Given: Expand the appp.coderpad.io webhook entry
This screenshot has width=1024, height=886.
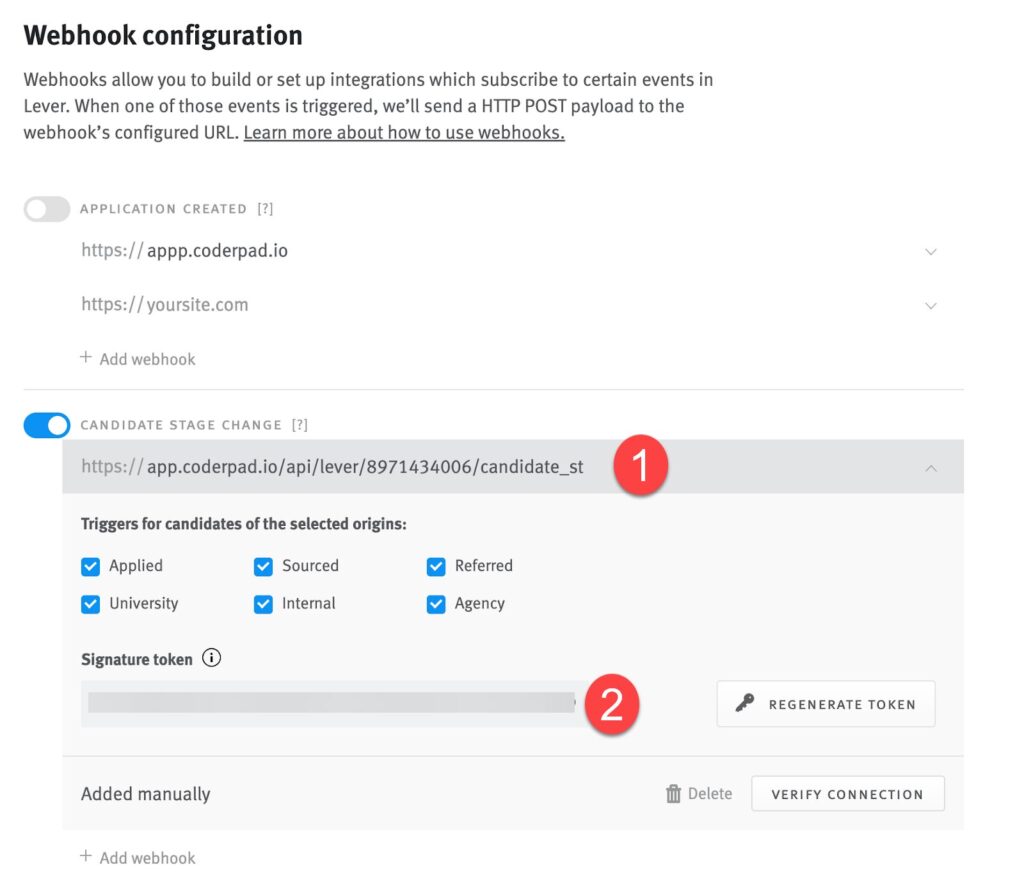Looking at the screenshot, I should pos(931,251).
